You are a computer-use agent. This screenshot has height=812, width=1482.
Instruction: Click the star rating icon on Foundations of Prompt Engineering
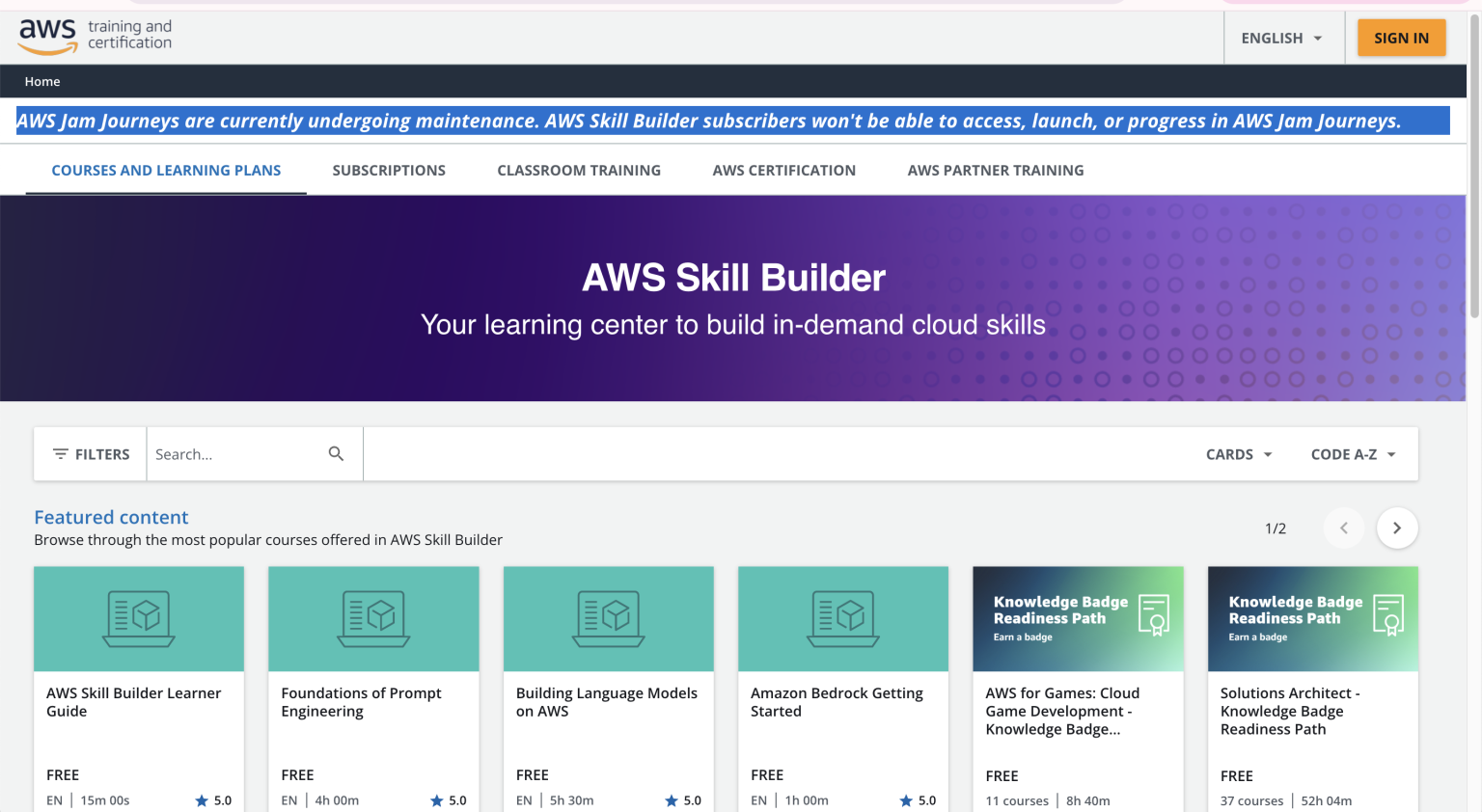(434, 799)
